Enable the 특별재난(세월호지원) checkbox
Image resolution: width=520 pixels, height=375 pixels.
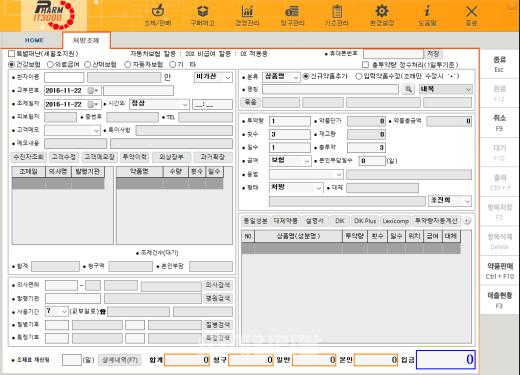pos(12,53)
